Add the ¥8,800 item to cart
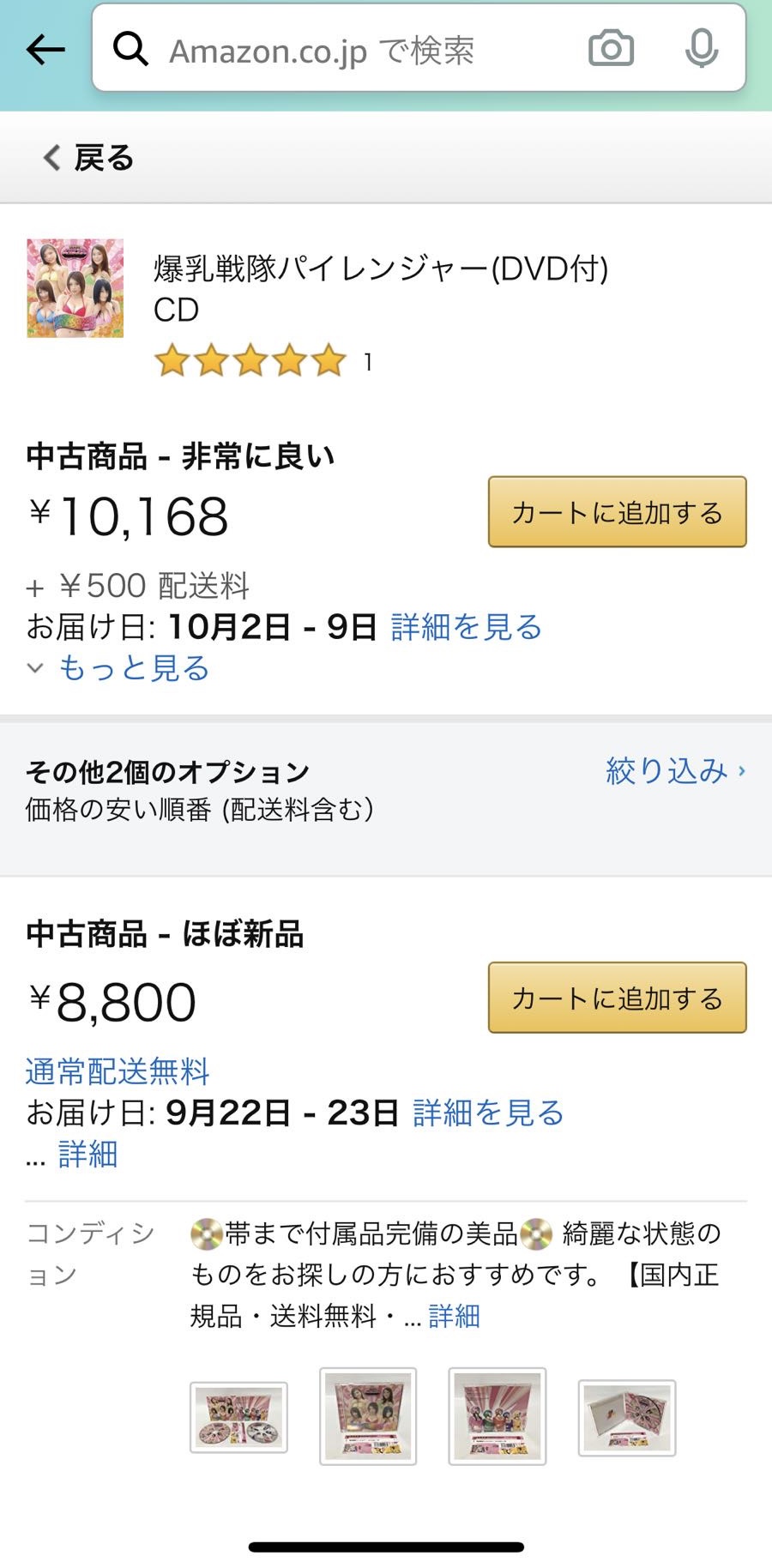Image resolution: width=772 pixels, height=1568 pixels. click(617, 998)
